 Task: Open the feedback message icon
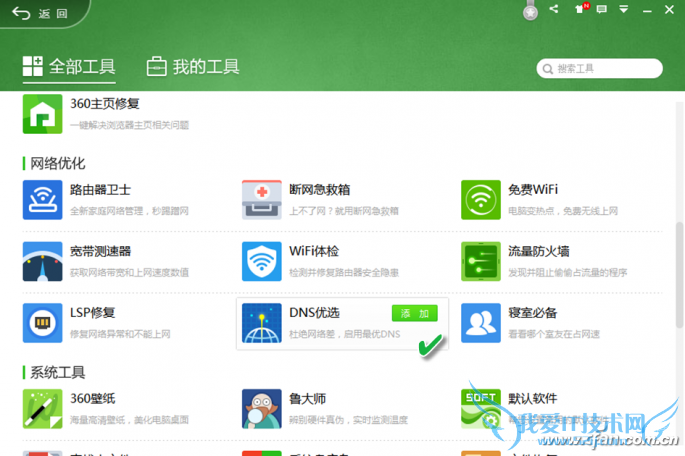point(602,9)
